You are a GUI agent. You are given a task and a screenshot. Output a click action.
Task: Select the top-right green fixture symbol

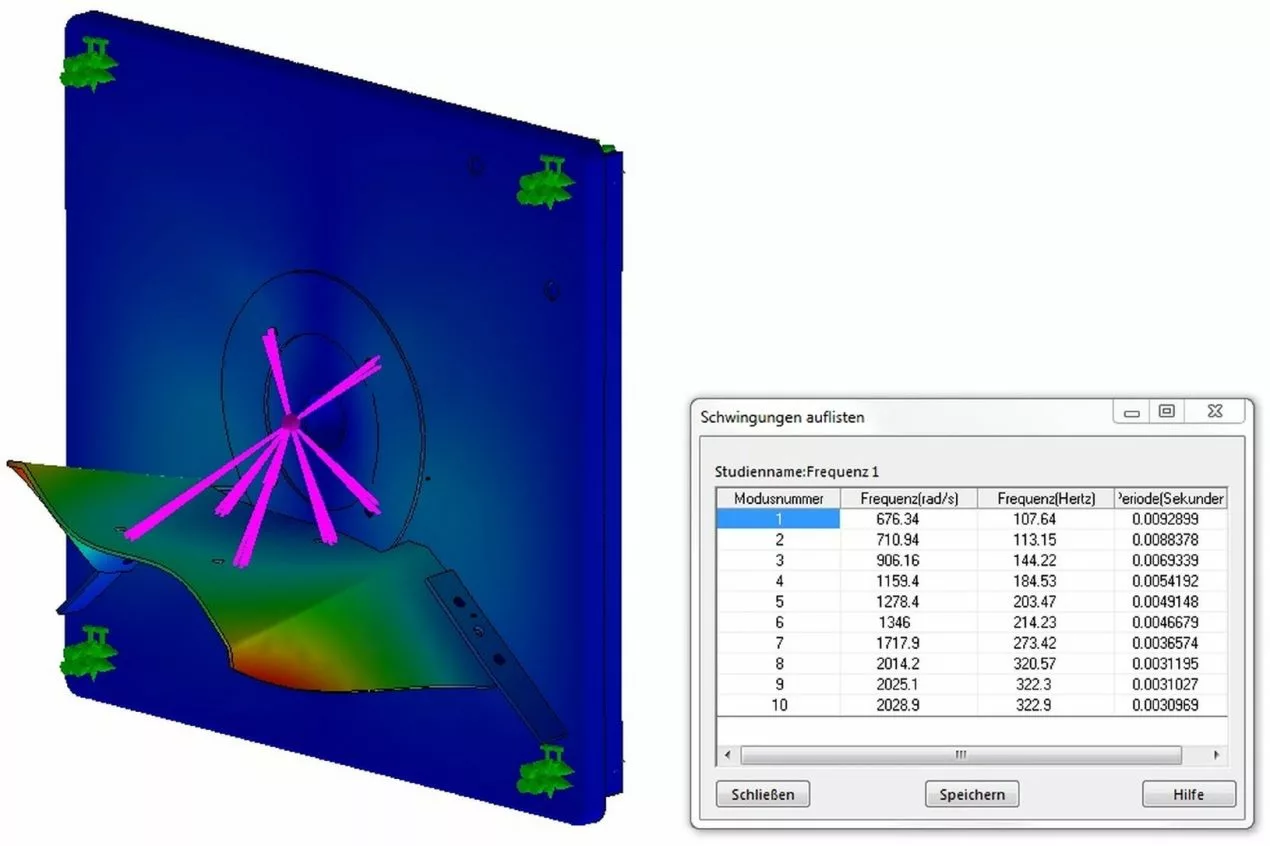tap(546, 183)
